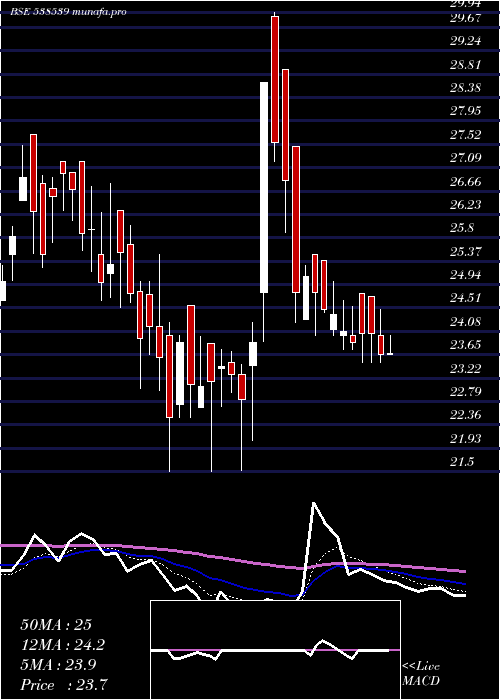The width and height of the screenshot is (500, 700).
Task: Click the 25.8 price axis label
Action: coord(462,228)
